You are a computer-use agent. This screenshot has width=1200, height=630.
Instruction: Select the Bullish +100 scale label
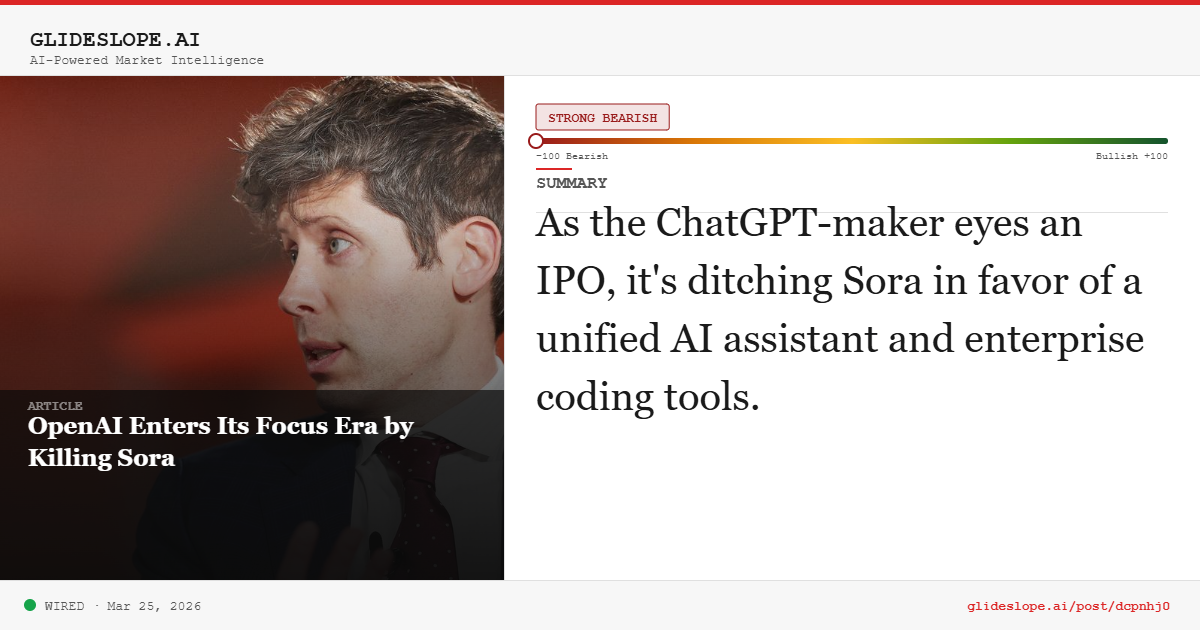pos(1131,156)
